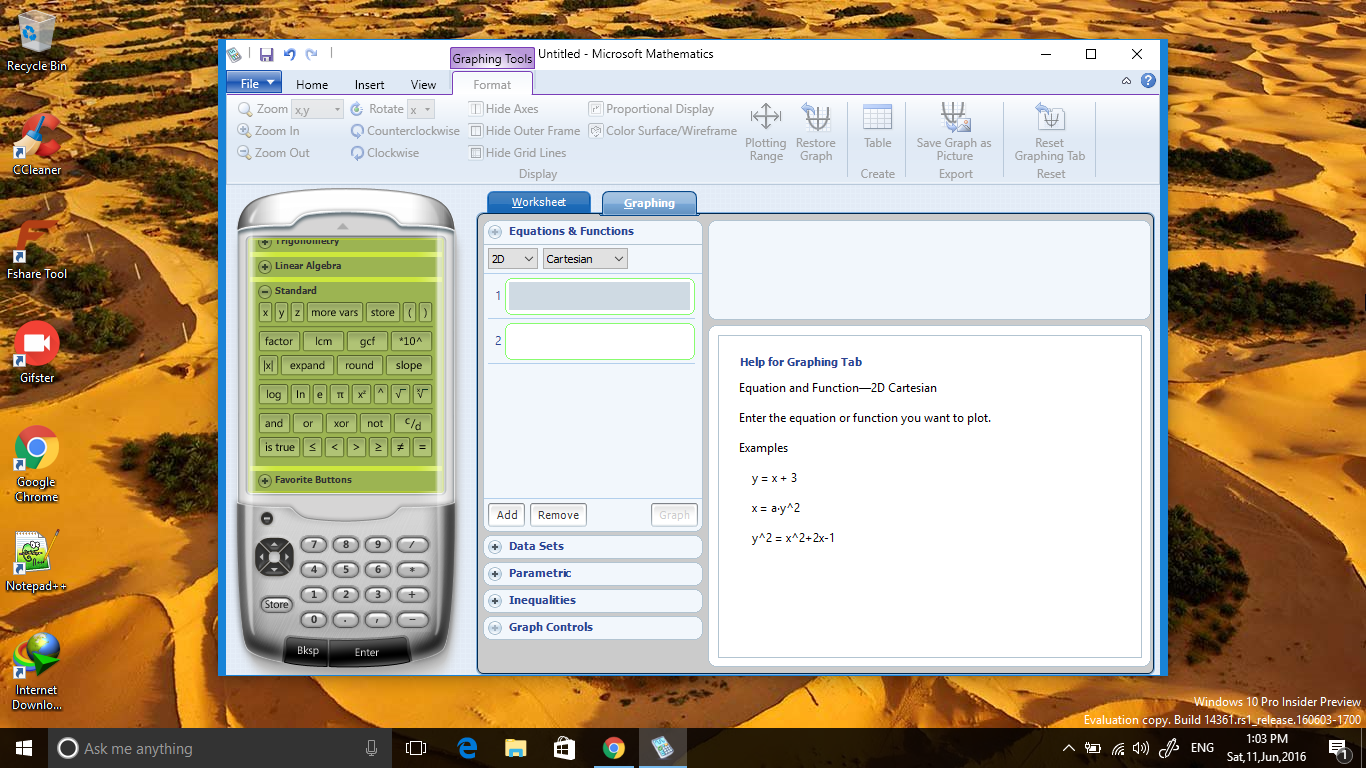Click the Plotting Range icon
Viewport: 1366px width, 768px height.
pyautogui.click(x=766, y=117)
